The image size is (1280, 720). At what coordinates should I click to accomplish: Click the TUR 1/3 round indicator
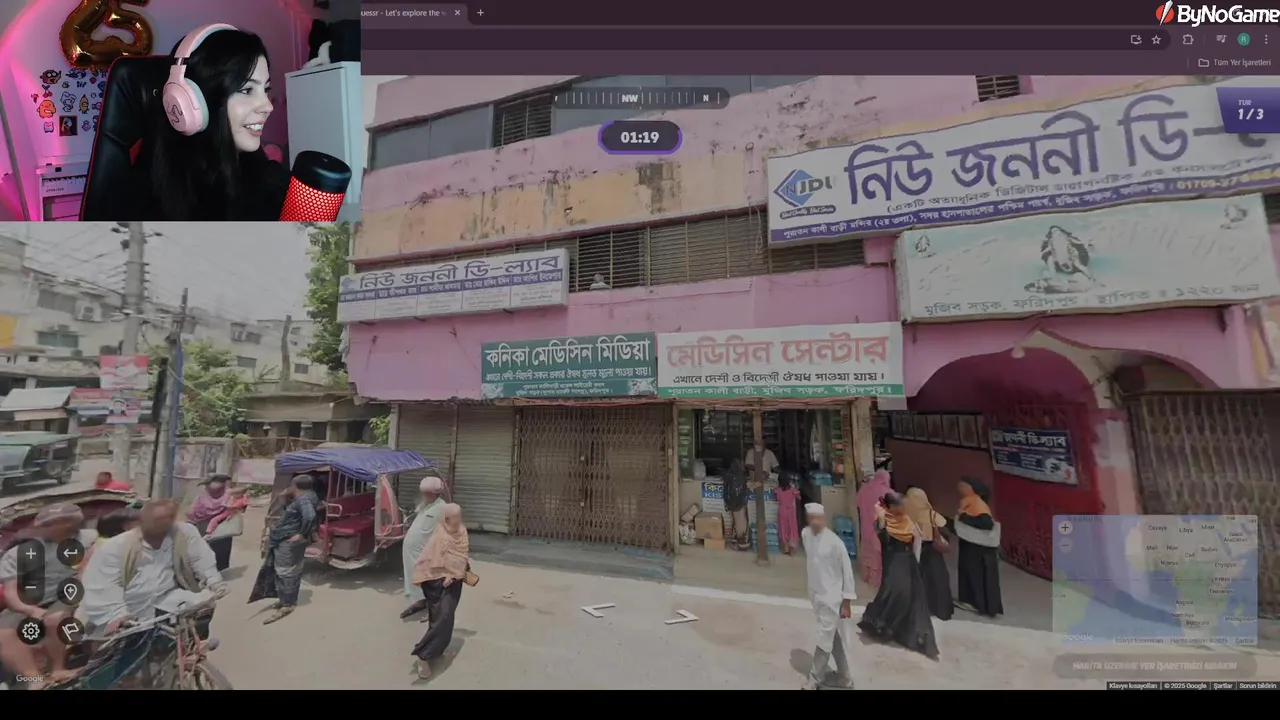click(1248, 110)
